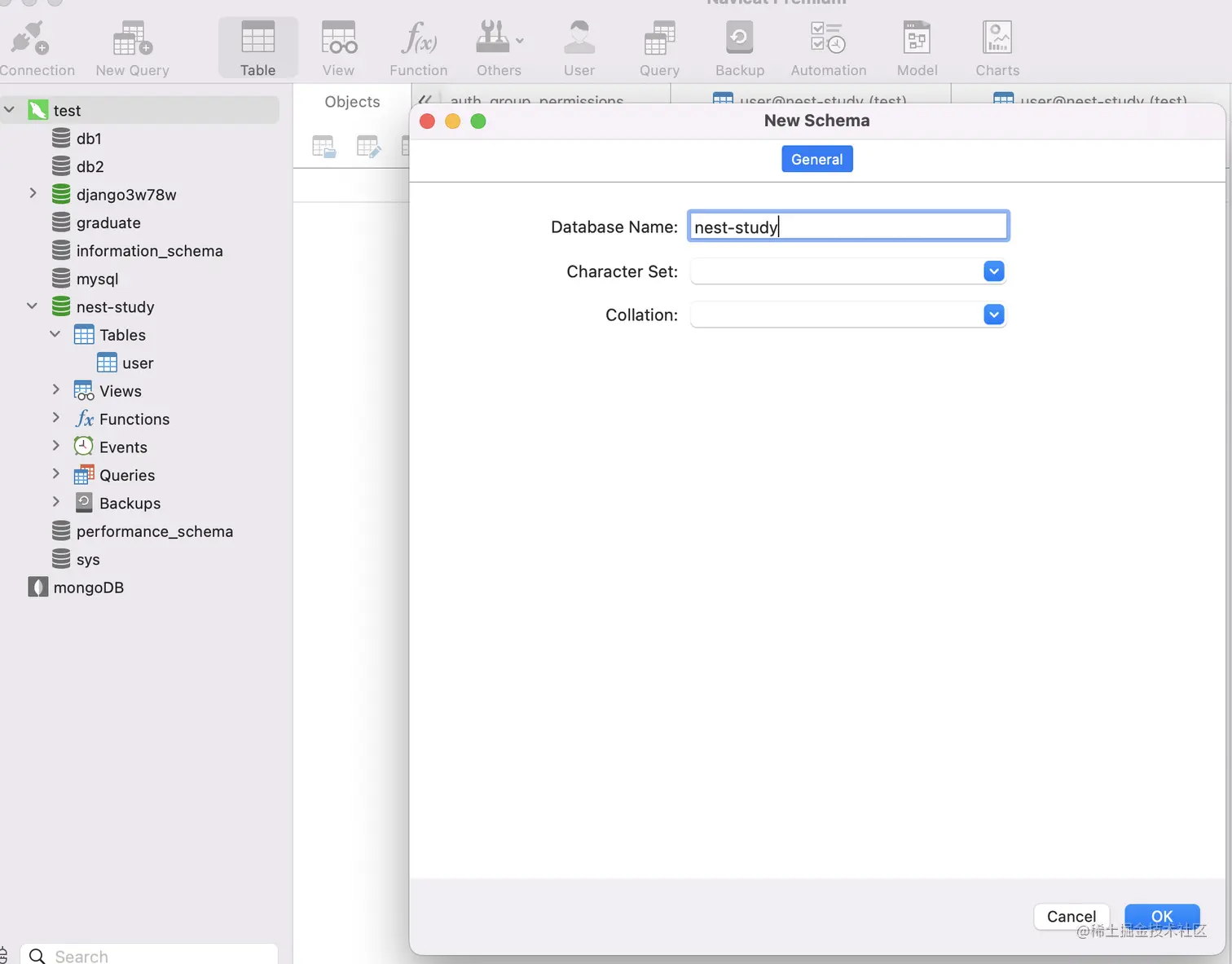Open the User toolbar icon
Screen dimensions: 1232x964
pyautogui.click(x=579, y=49)
